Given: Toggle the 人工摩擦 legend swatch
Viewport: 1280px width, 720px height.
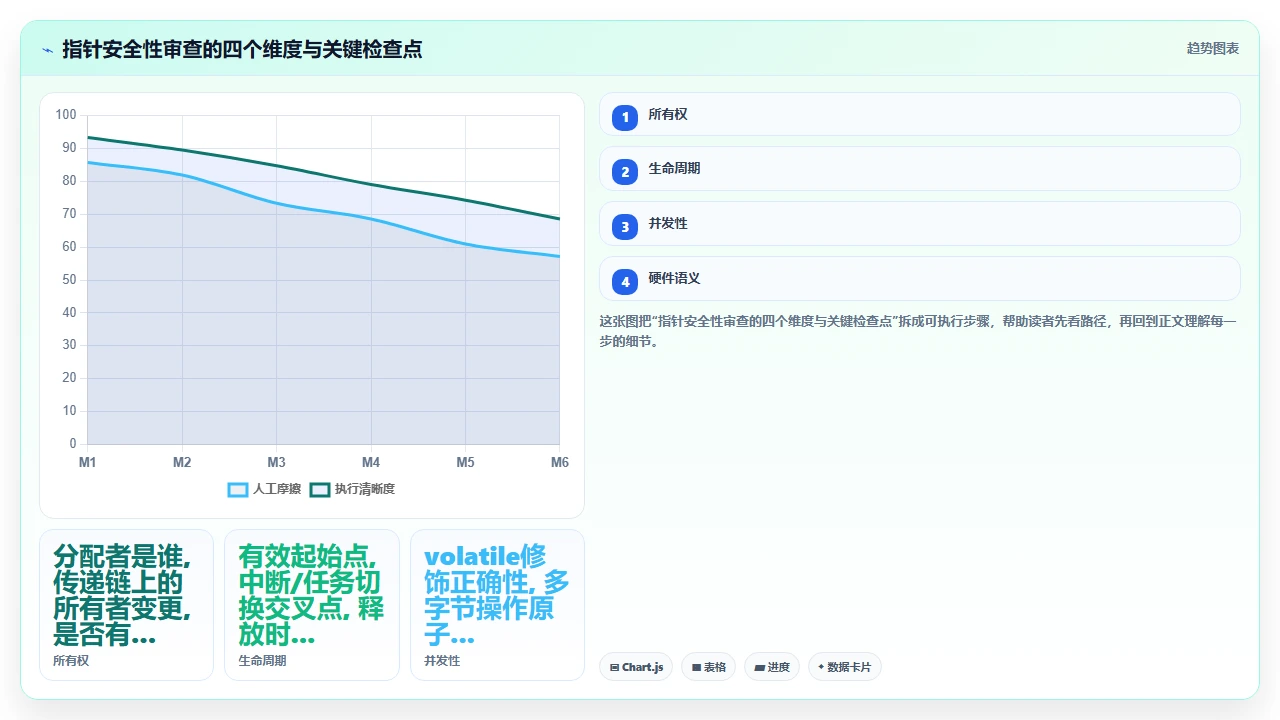Looking at the screenshot, I should pyautogui.click(x=238, y=489).
